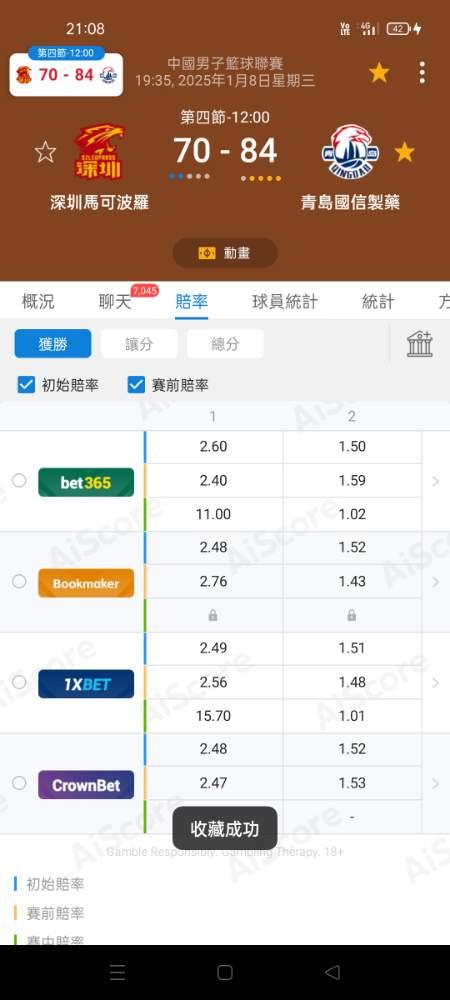Image resolution: width=450 pixels, height=1000 pixels.
Task: Expand Bookmaker row chevron
Action: (x=436, y=582)
